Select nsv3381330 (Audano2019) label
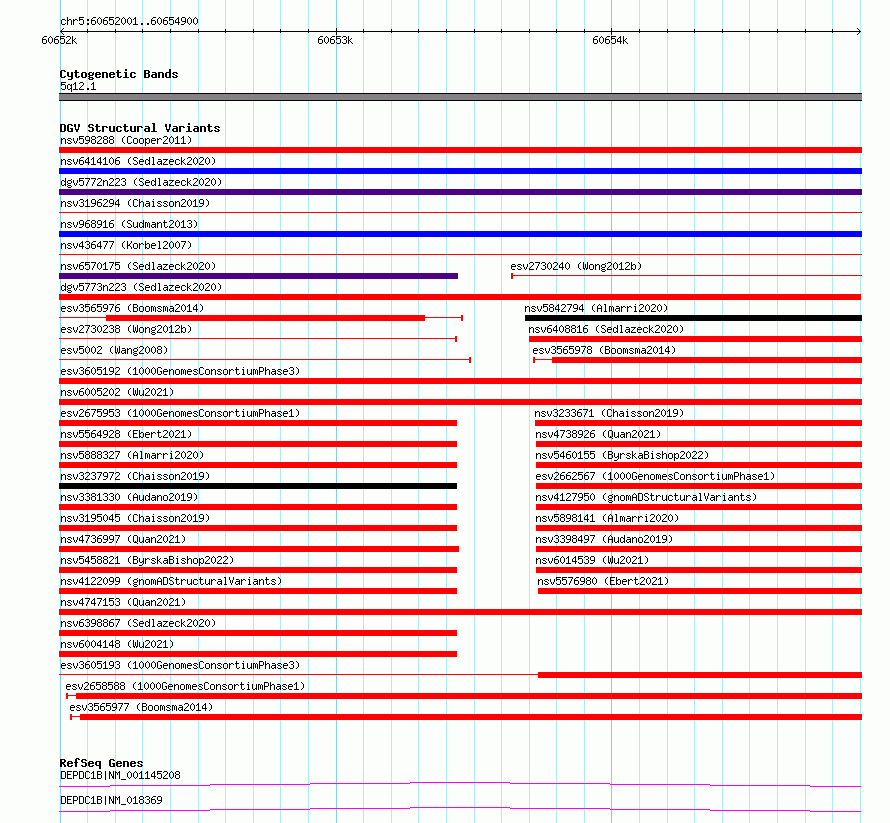Image resolution: width=890 pixels, height=823 pixels. click(x=129, y=497)
